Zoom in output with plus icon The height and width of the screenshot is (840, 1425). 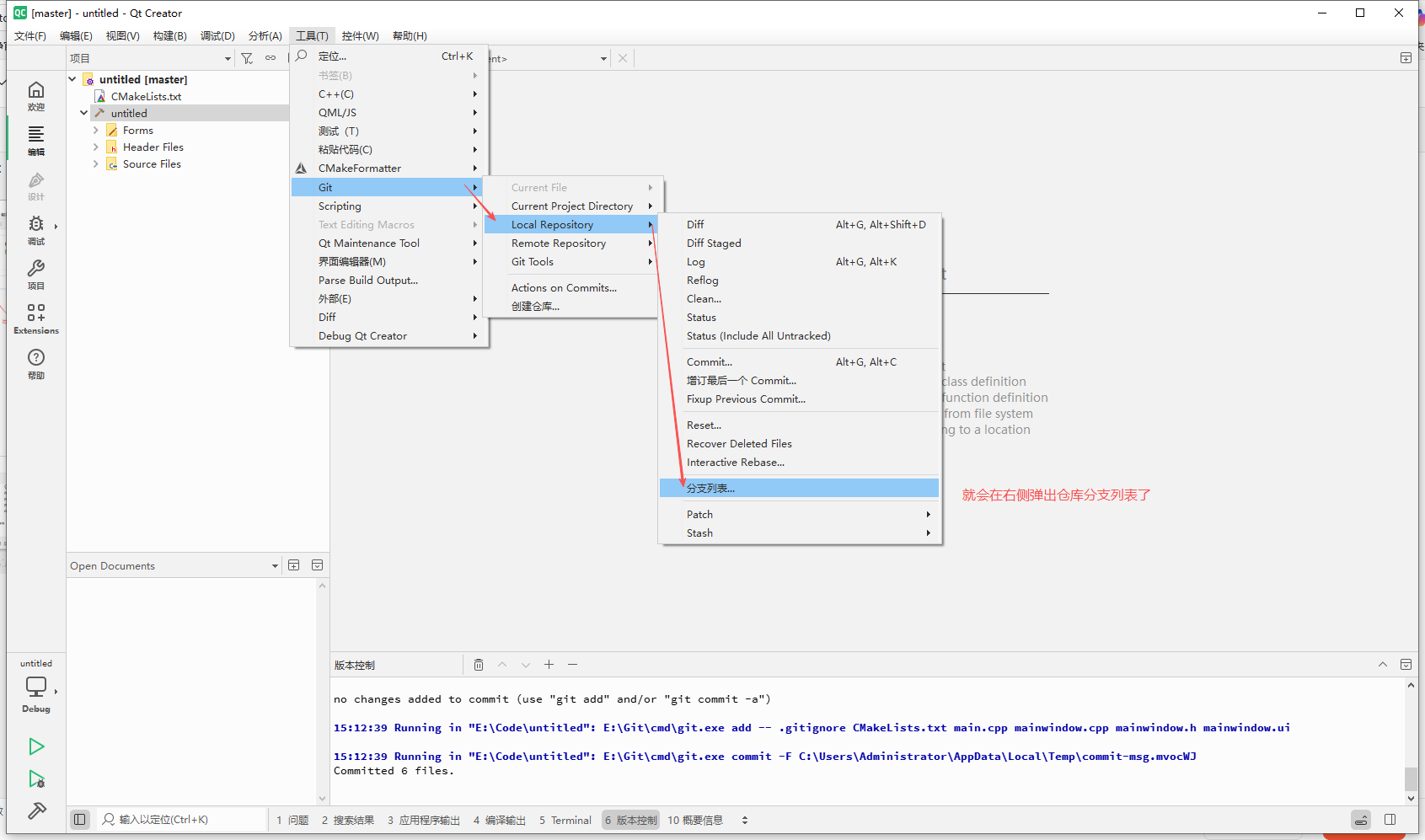(x=549, y=665)
